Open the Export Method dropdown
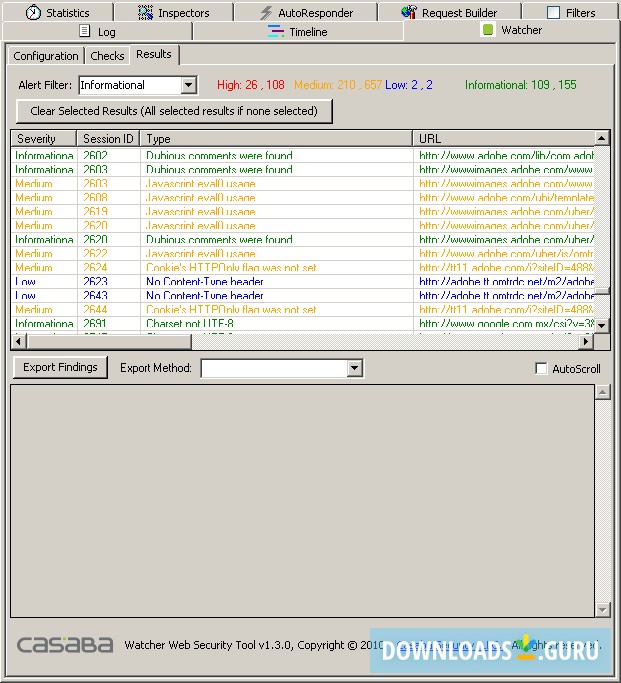The width and height of the screenshot is (621, 683). tap(354, 368)
